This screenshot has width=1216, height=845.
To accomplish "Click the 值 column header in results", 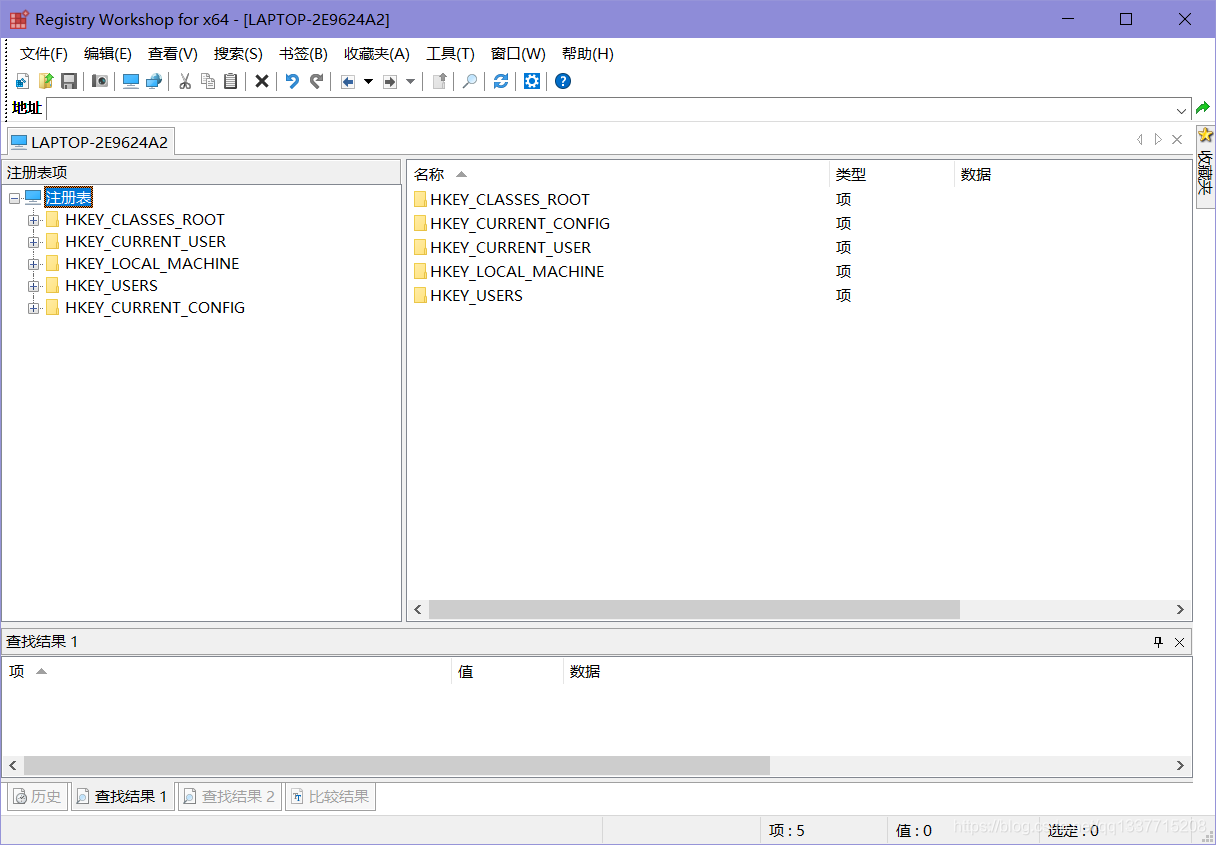I will click(x=507, y=672).
